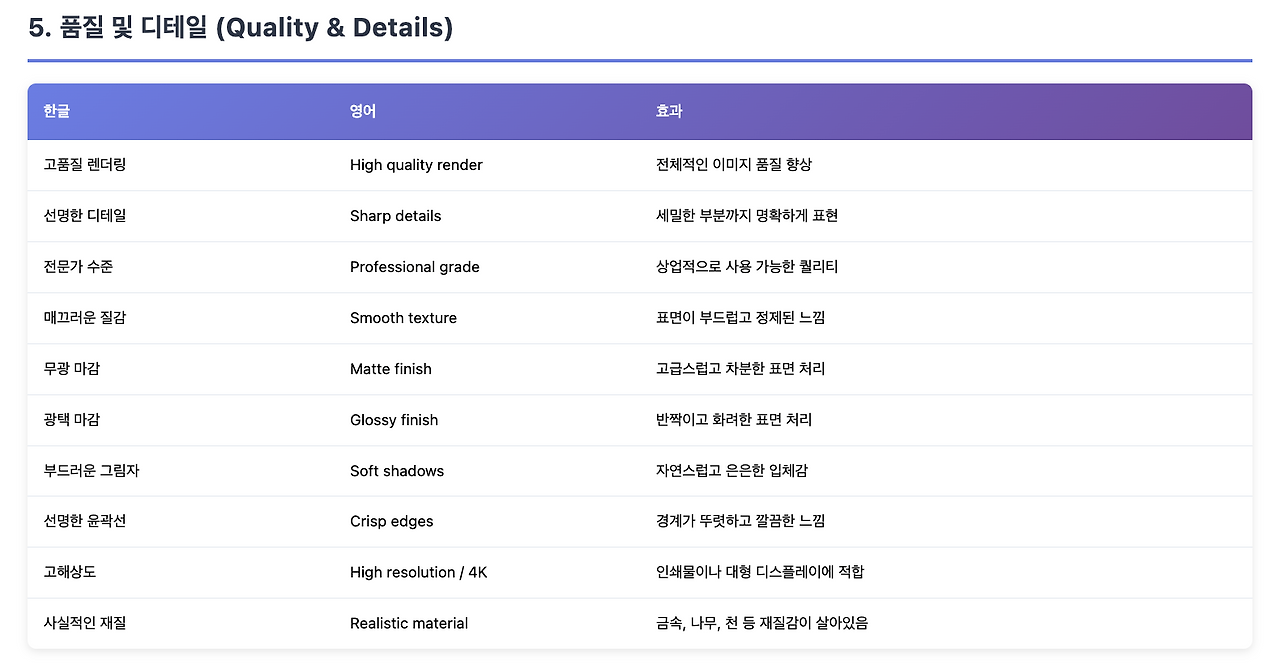Viewport: 1280px width, 669px height.
Task: Click the '효과' column header
Action: click(669, 111)
